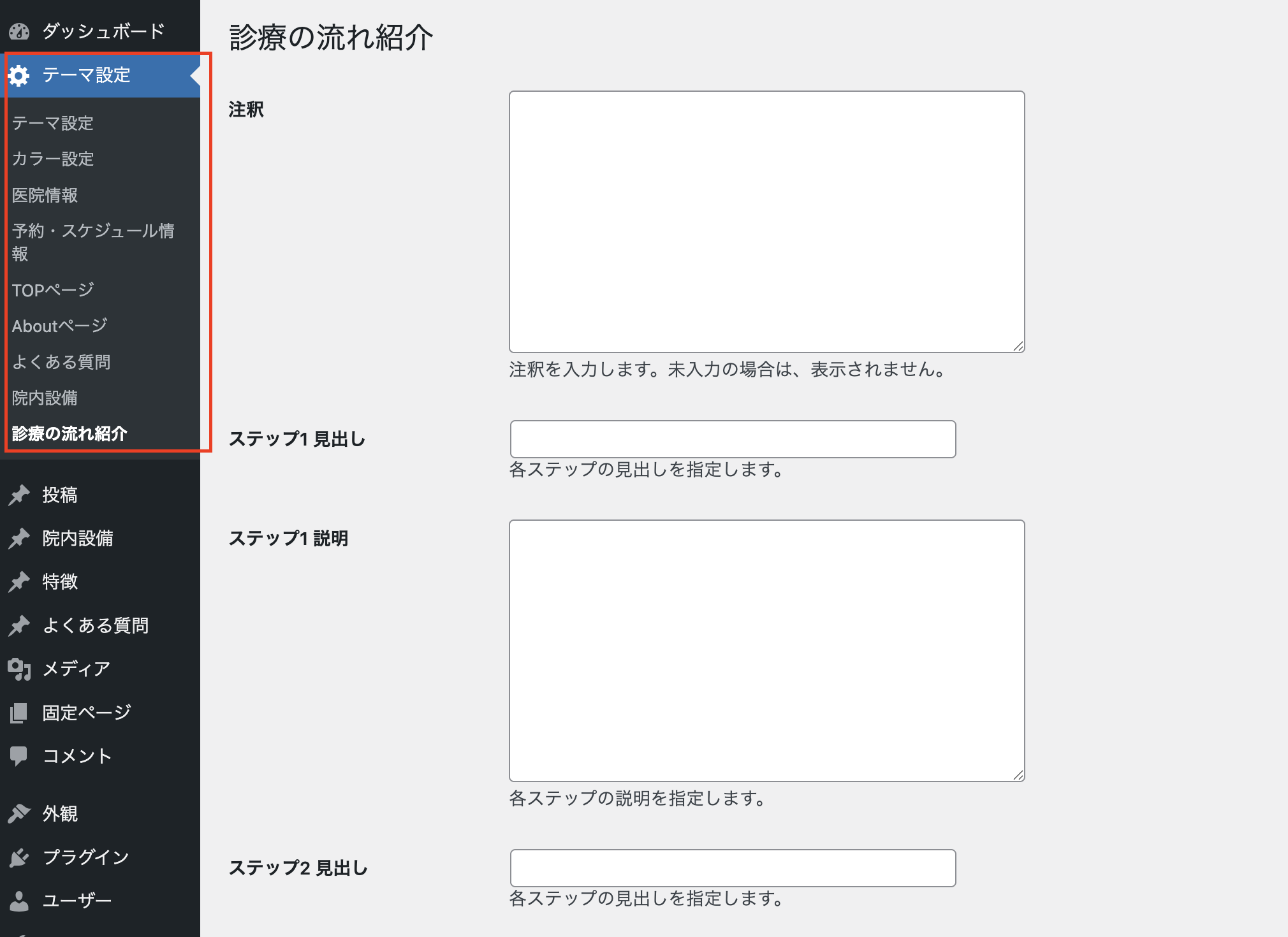
Task: Click the pin icon beside 特徴
Action: tap(19, 582)
